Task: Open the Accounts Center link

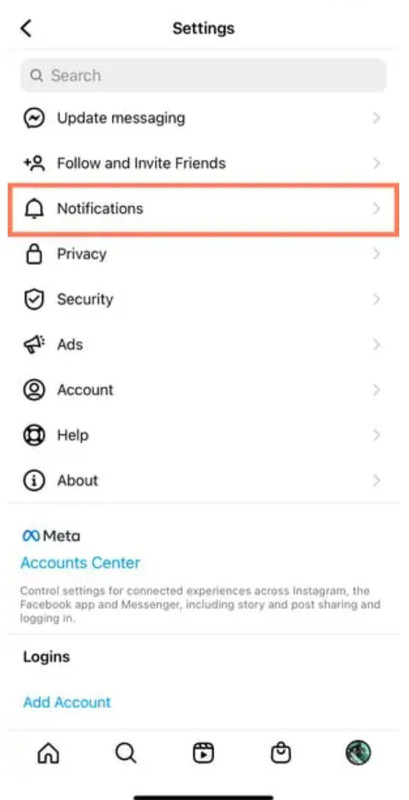Action: coord(80,563)
